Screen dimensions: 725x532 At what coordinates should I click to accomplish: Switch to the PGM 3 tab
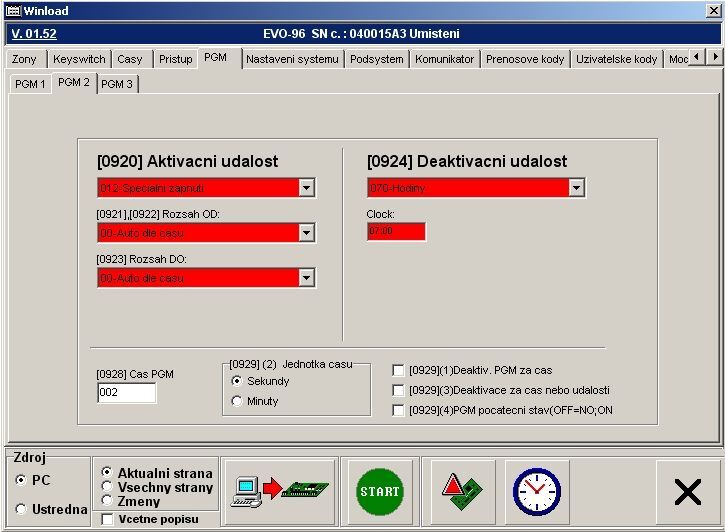[x=117, y=84]
